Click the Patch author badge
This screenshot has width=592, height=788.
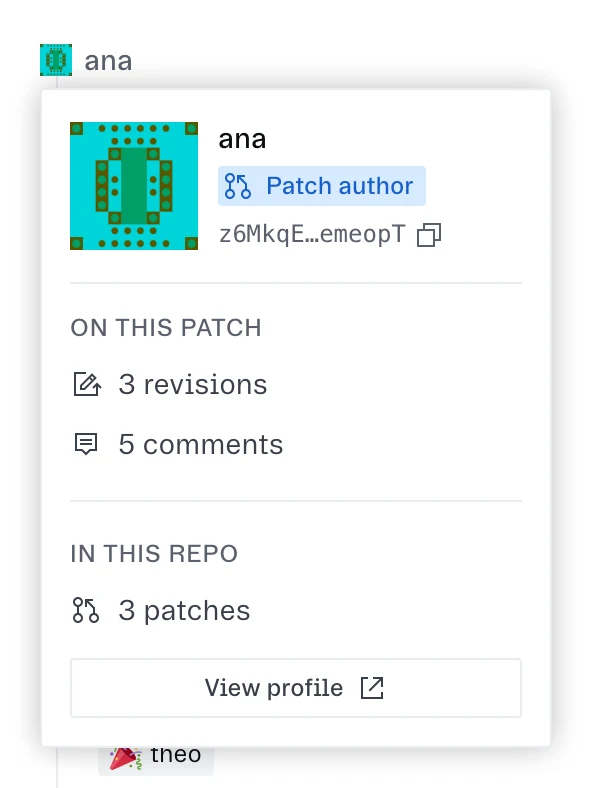pos(322,186)
